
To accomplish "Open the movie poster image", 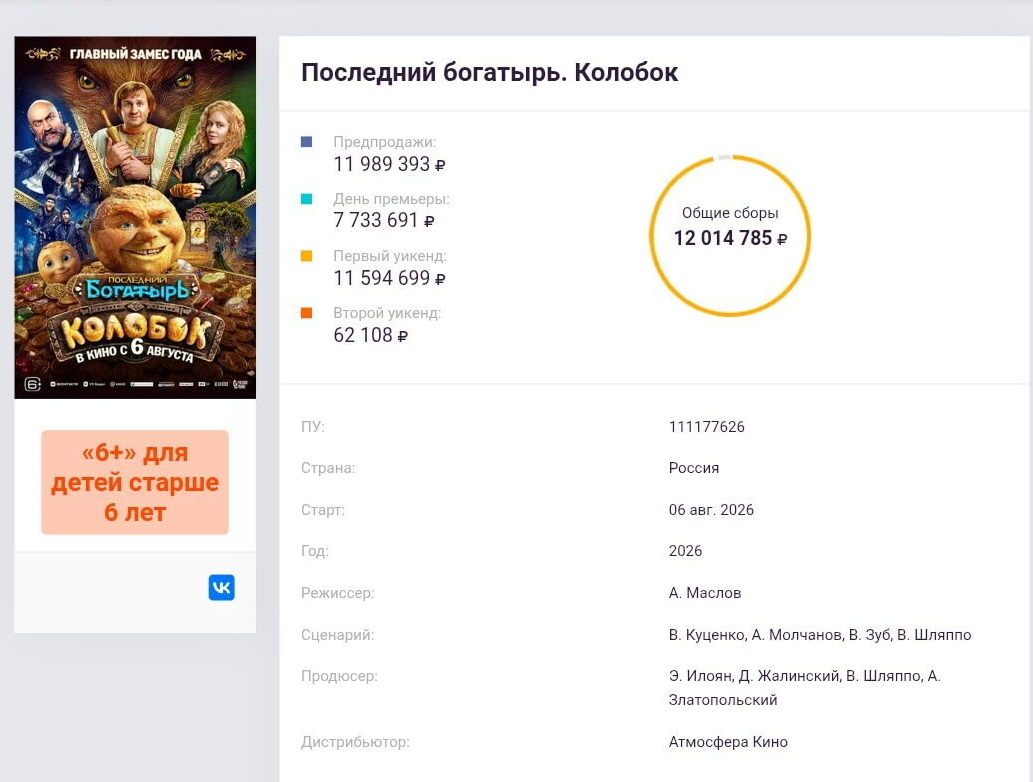I will 135,217.
